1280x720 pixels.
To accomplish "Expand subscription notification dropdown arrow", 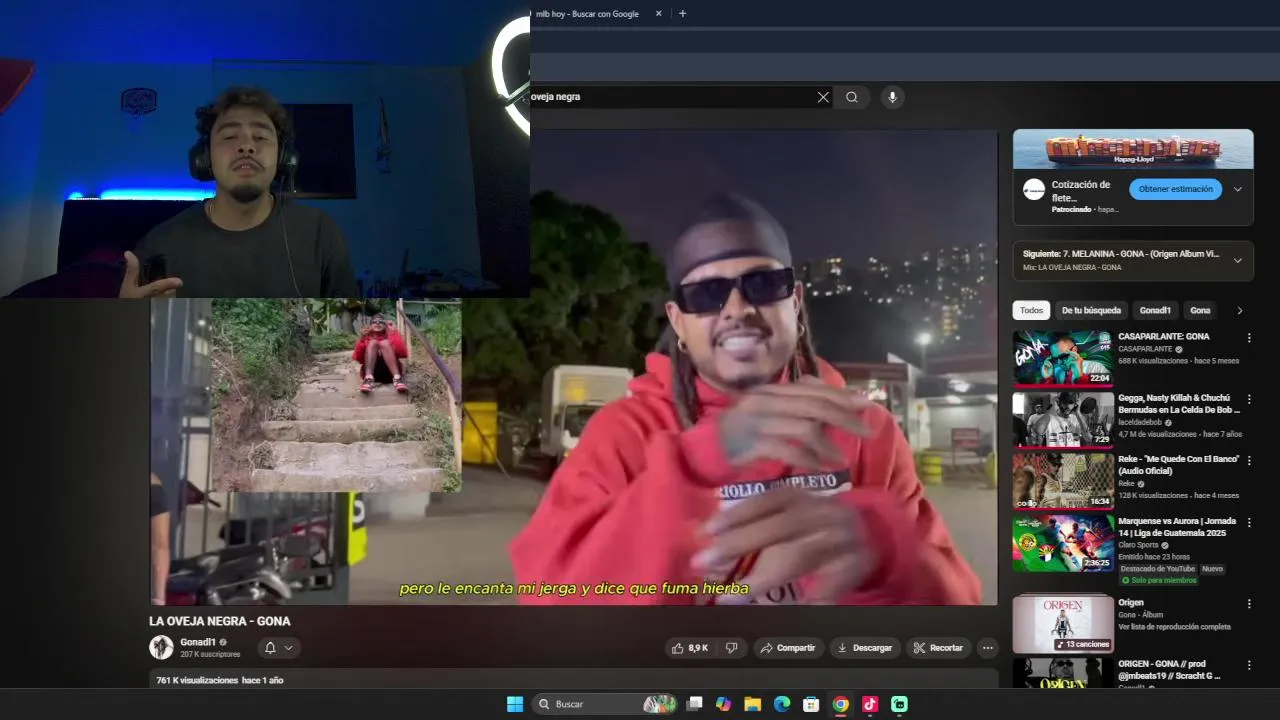I will coord(288,648).
